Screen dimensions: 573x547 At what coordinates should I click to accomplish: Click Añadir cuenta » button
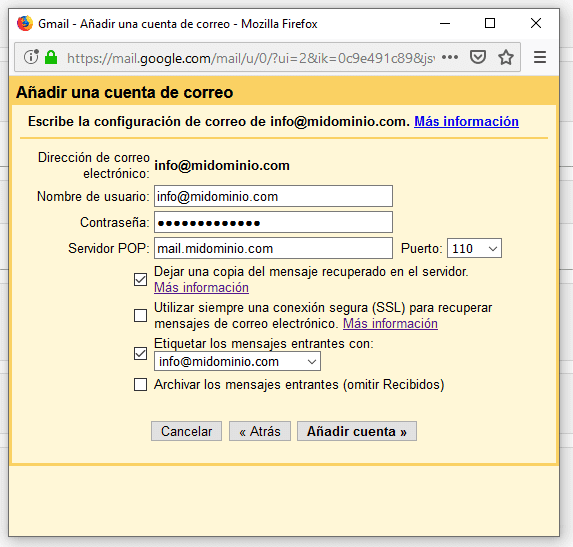click(357, 431)
